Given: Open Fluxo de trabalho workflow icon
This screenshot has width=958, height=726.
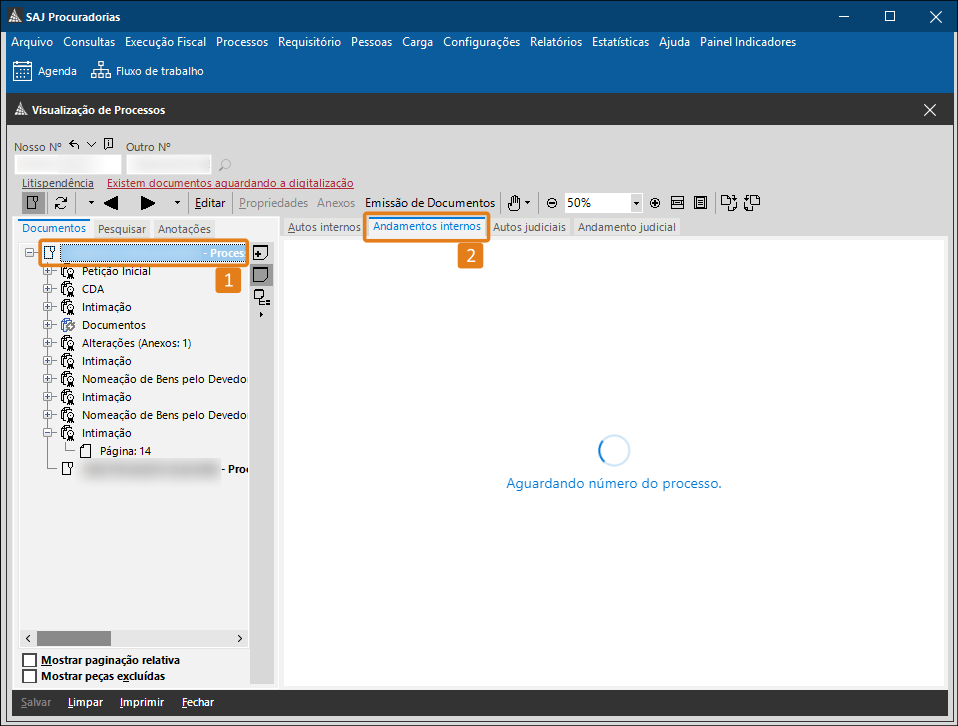Looking at the screenshot, I should click(x=101, y=71).
